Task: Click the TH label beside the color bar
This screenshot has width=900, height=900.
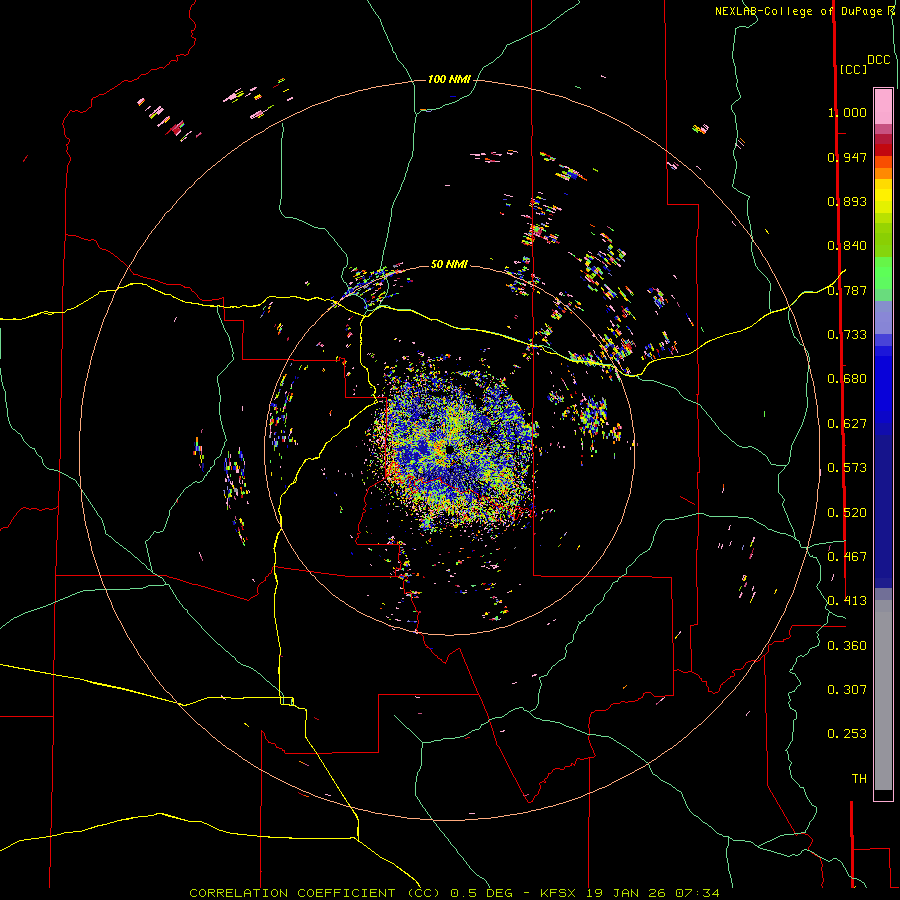Action: click(x=859, y=779)
